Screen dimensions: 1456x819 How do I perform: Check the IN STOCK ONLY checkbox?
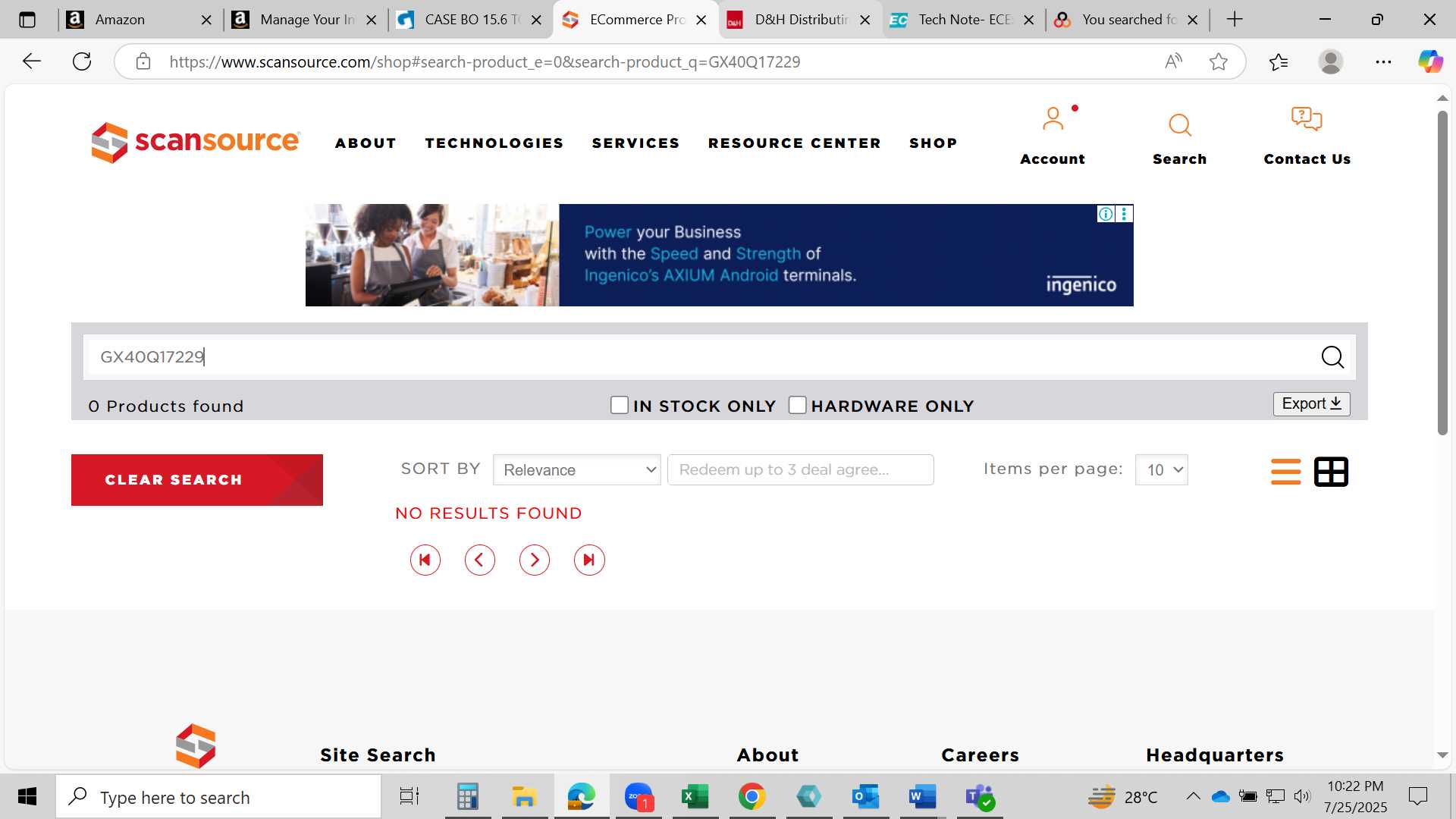tap(620, 405)
